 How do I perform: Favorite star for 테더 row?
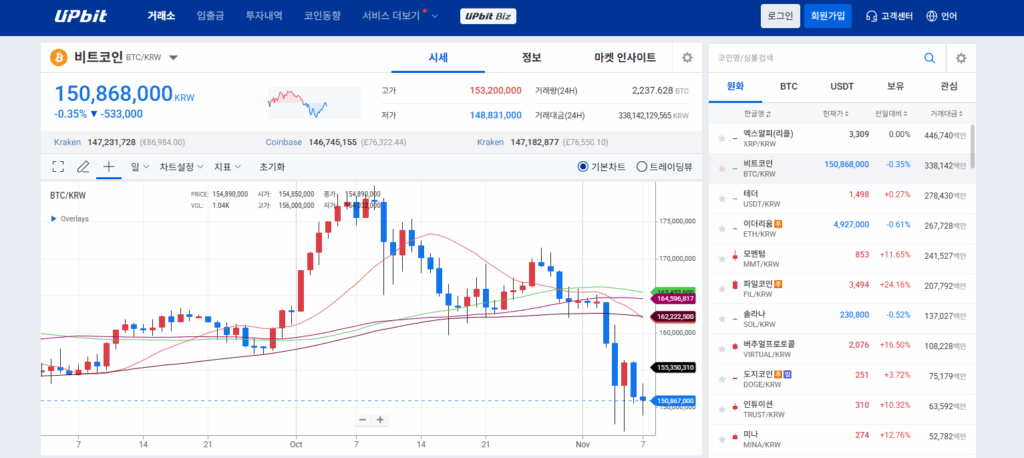[722, 199]
